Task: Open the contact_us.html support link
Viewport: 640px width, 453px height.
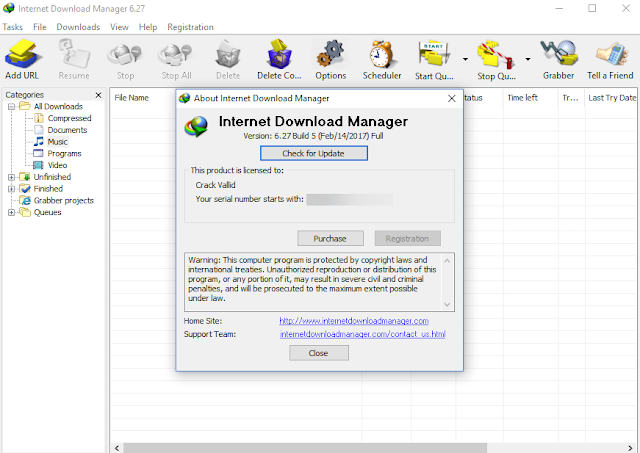Action: (x=362, y=334)
